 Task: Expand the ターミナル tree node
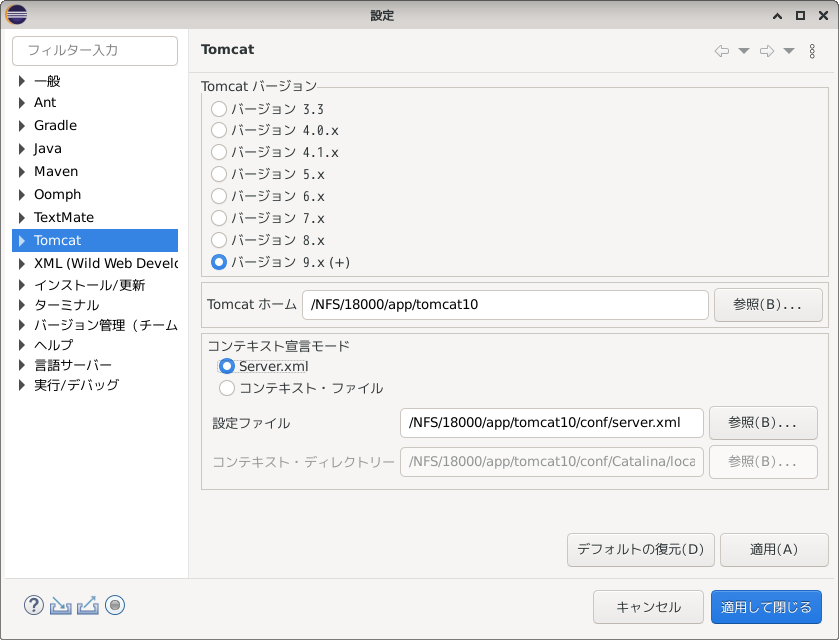21,305
